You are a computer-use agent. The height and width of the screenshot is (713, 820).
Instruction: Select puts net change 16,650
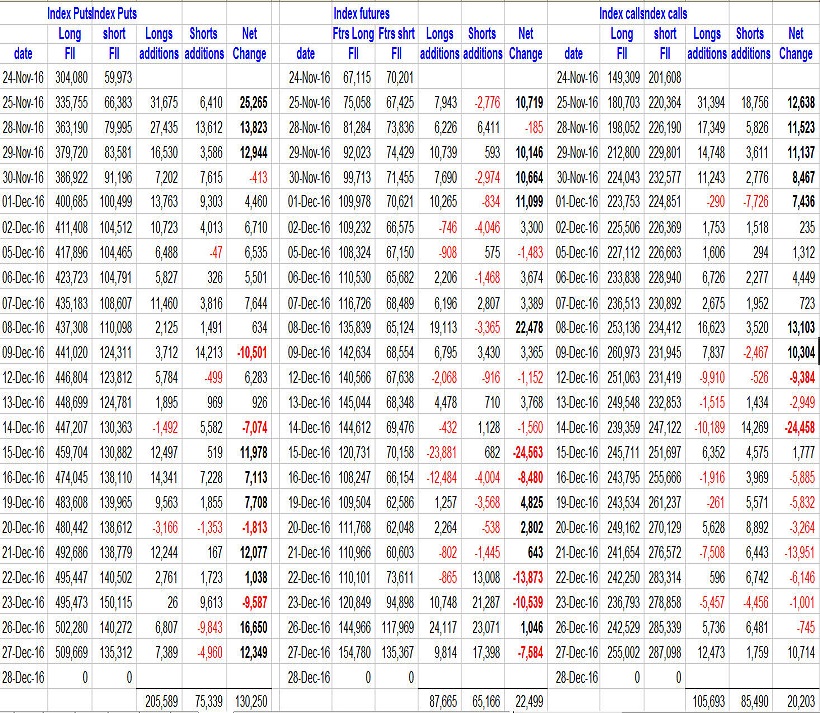(254, 627)
